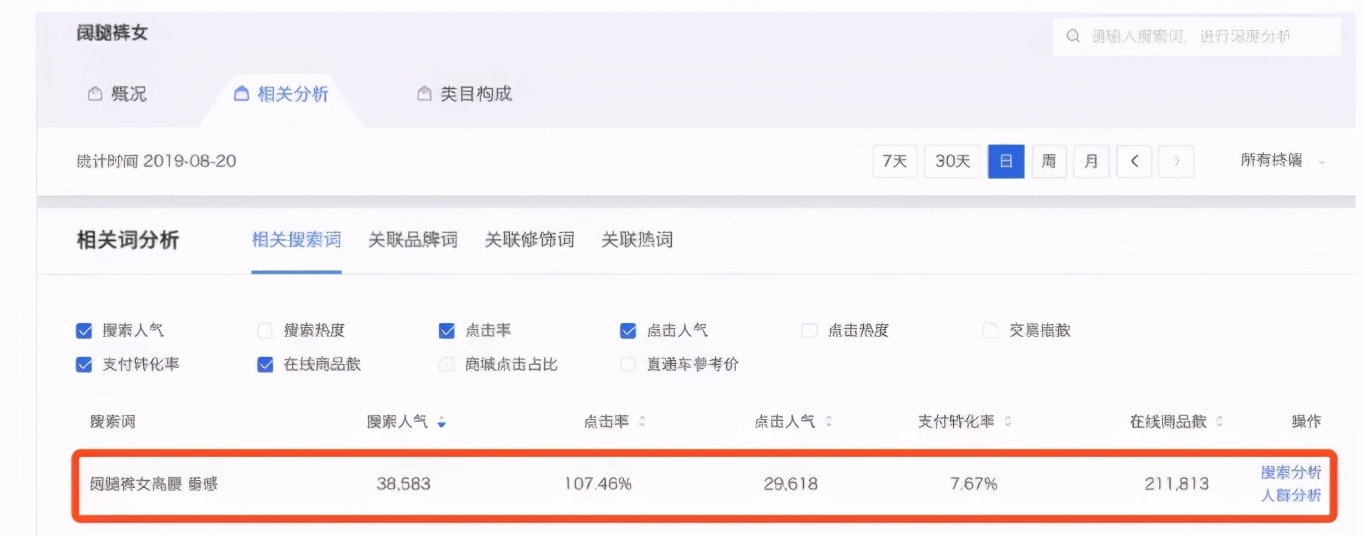Go to previous date with left chevron
Screen dimensions: 1364x536
pyautogui.click(x=1134, y=161)
